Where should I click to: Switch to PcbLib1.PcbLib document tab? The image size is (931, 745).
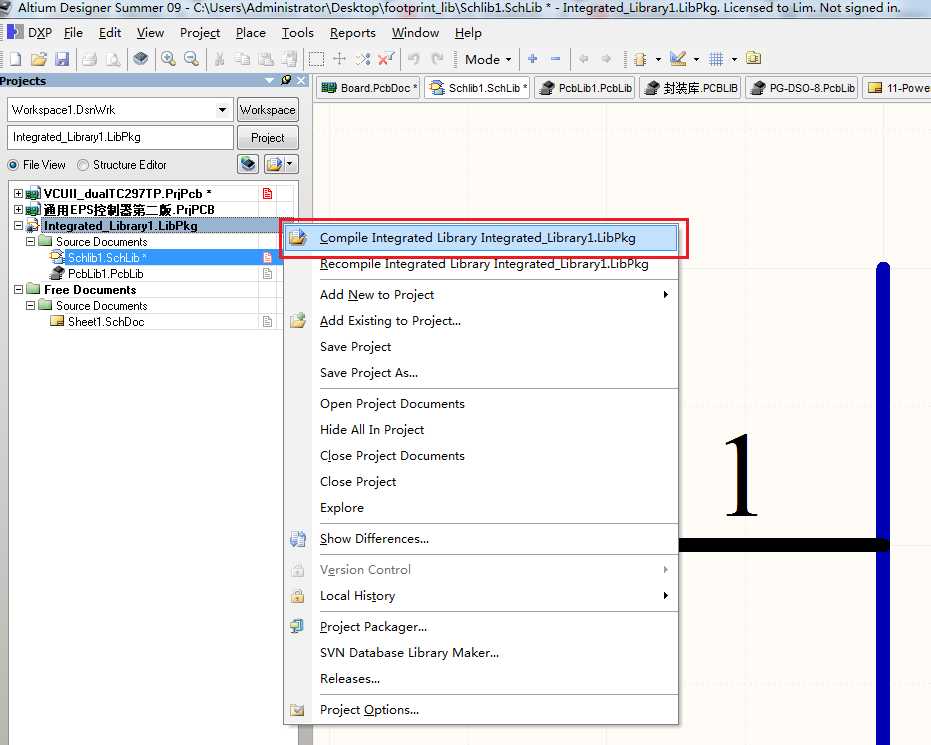[585, 88]
